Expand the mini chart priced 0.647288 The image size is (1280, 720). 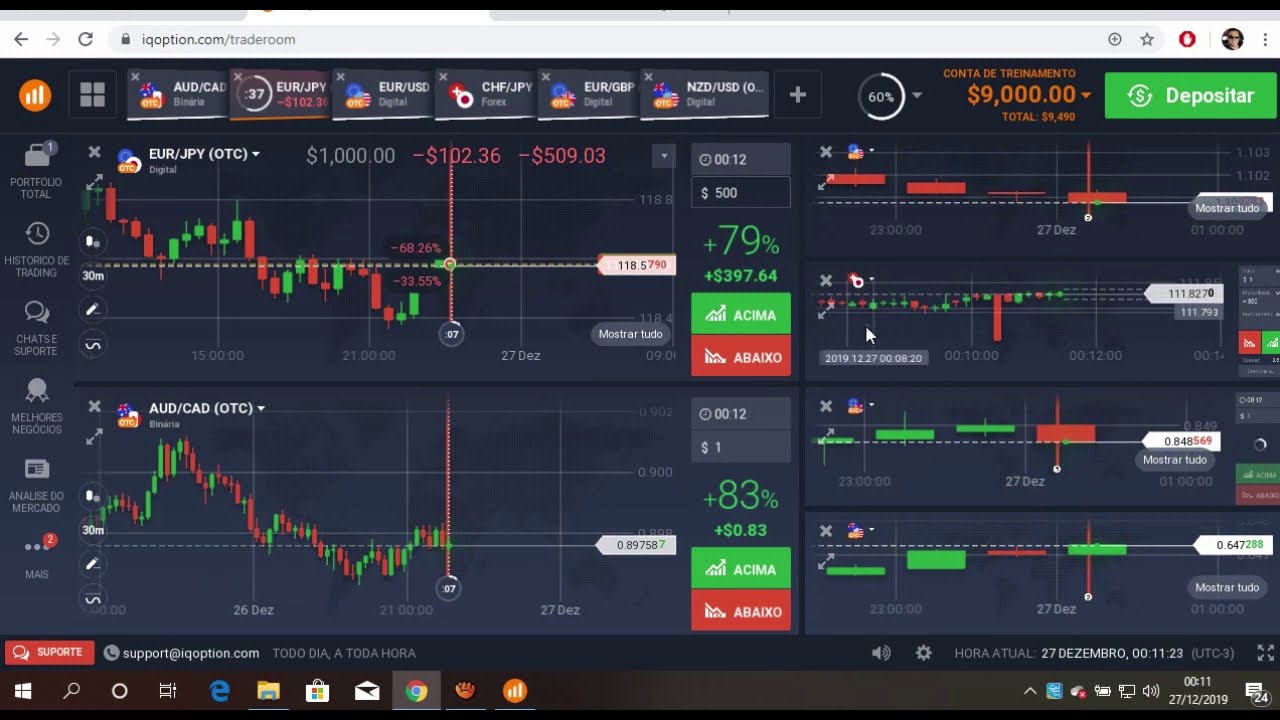click(x=827, y=564)
